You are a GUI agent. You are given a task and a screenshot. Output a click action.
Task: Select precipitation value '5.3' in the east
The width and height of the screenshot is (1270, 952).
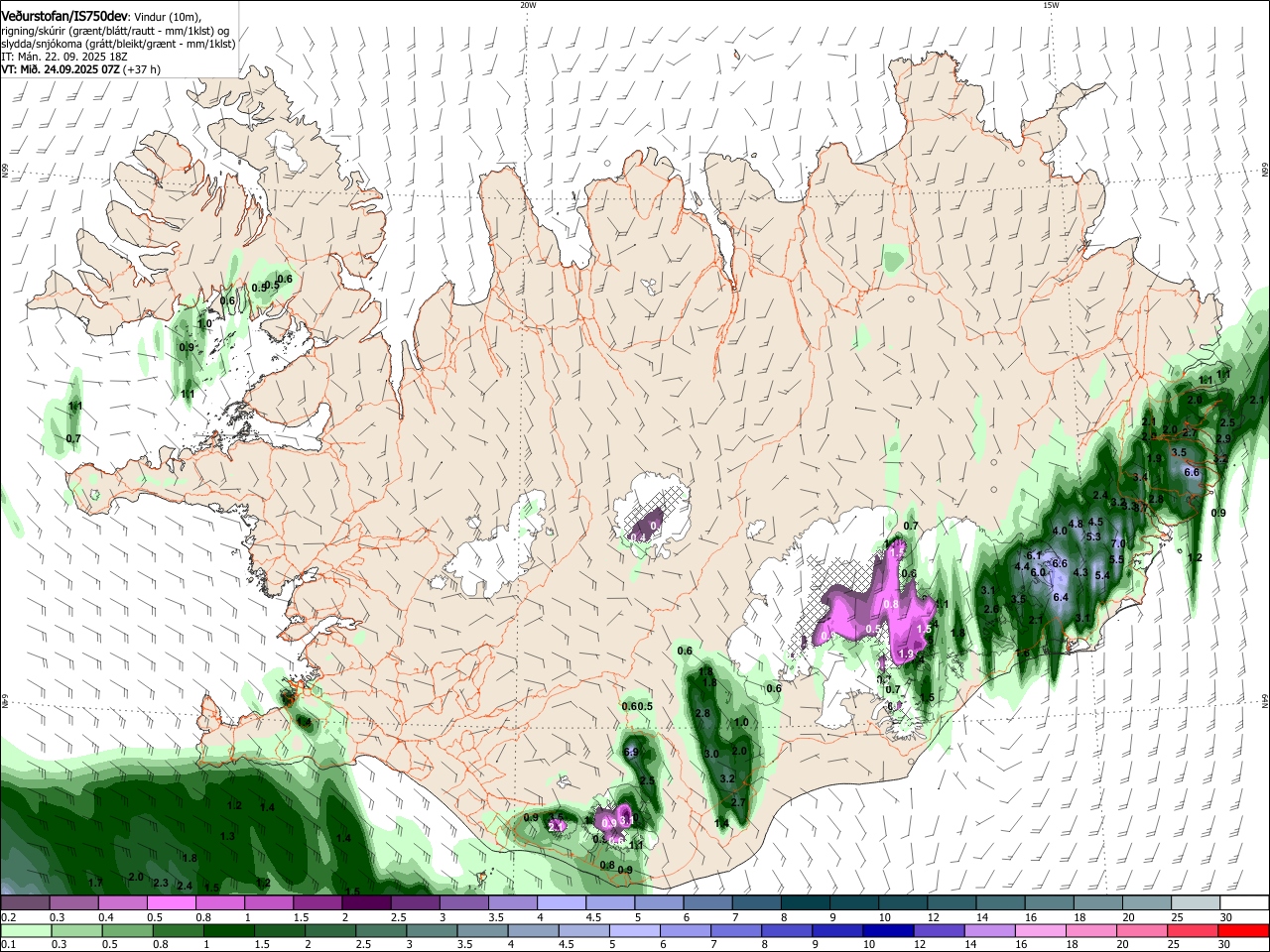point(1094,536)
